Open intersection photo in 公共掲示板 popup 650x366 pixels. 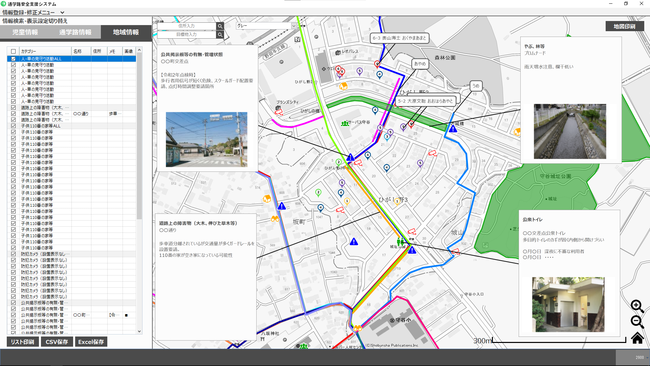coord(206,139)
